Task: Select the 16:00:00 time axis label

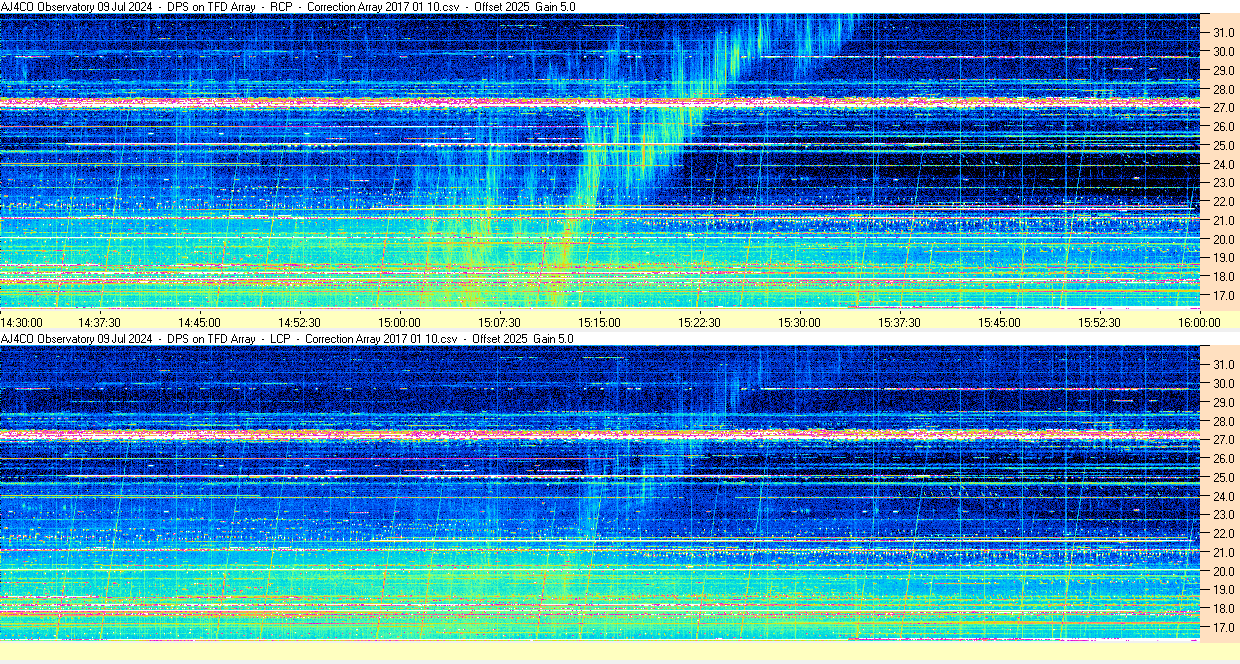Action: (x=1199, y=322)
